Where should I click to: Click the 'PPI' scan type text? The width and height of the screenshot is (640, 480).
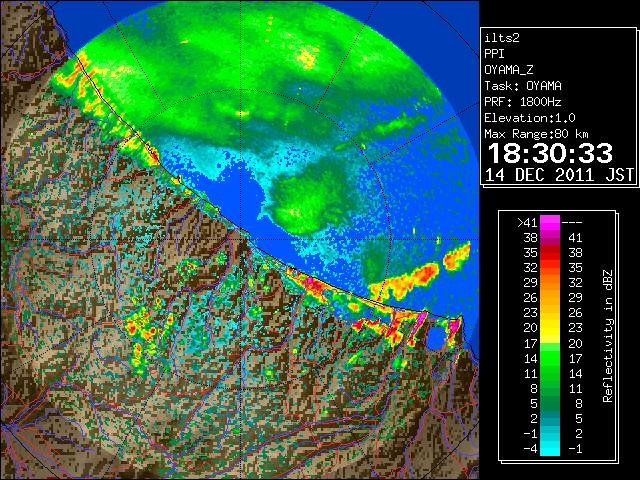pos(494,54)
